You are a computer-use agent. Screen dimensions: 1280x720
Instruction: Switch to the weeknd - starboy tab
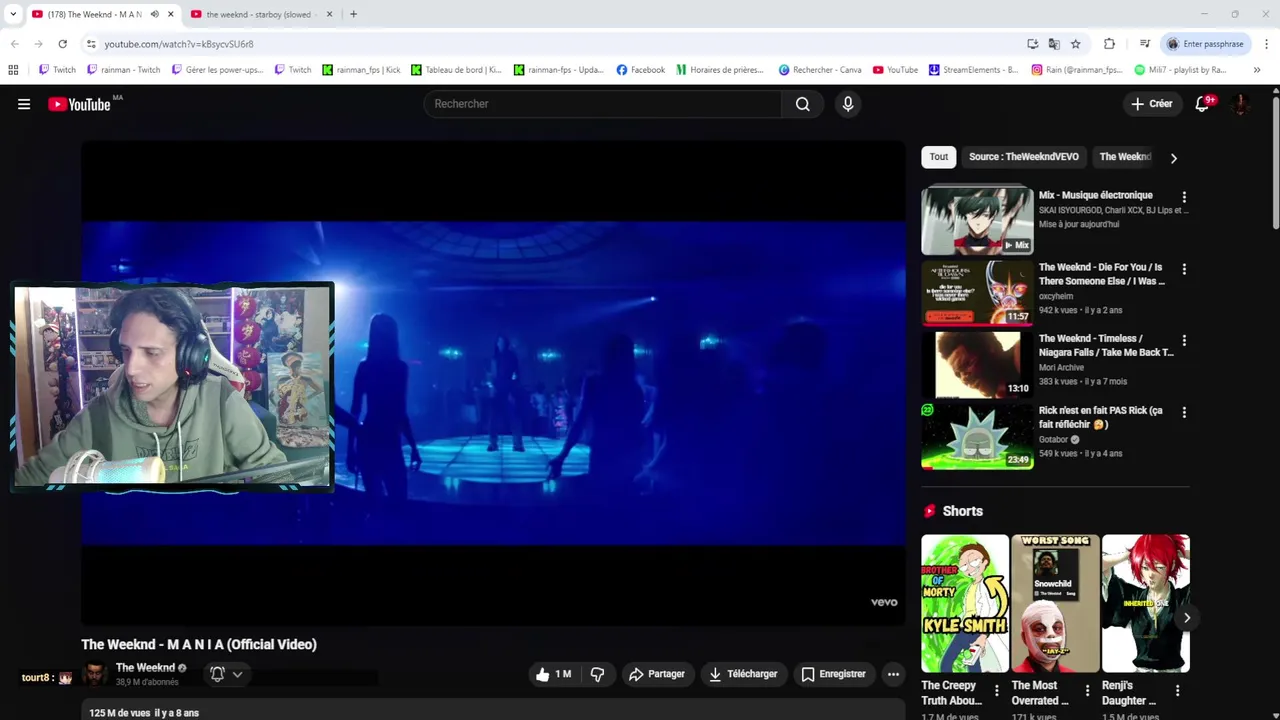coord(258,14)
